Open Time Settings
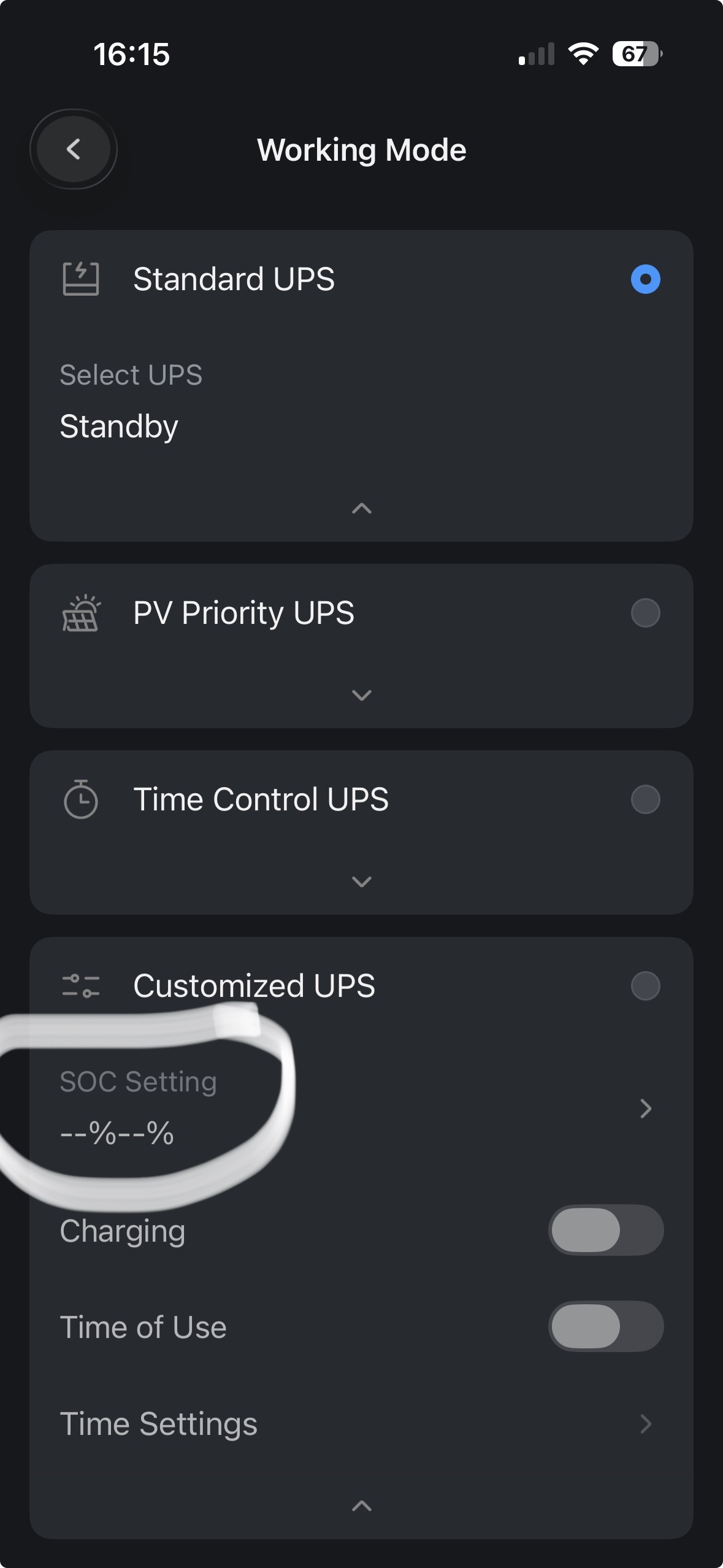This screenshot has height=1568, width=723. tap(645, 1423)
